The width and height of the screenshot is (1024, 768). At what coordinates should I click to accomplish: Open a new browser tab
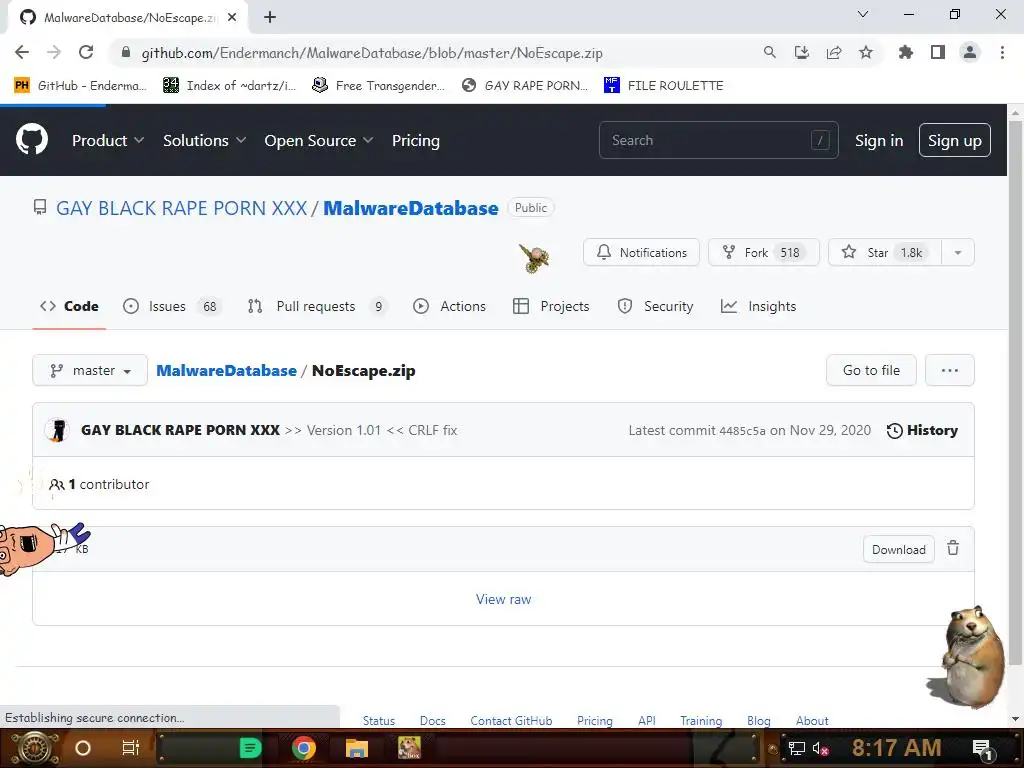coord(270,17)
